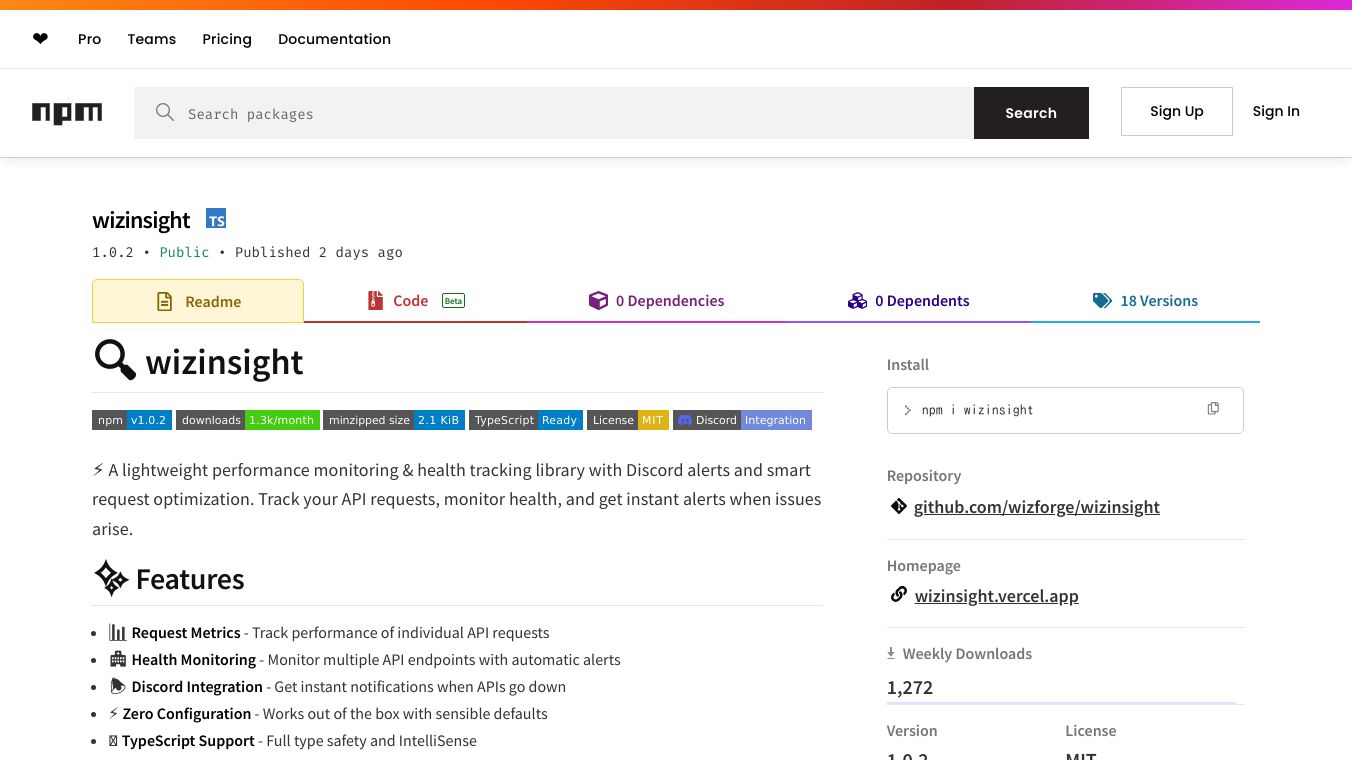Click the wizinsight package title heading
Image resolution: width=1352 pixels, height=760 pixels.
coord(141,220)
